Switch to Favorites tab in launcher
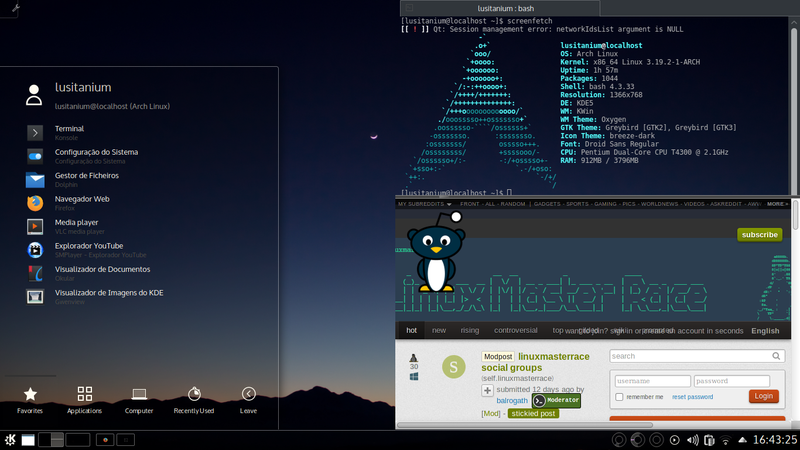This screenshot has height=450, width=800. [30, 399]
